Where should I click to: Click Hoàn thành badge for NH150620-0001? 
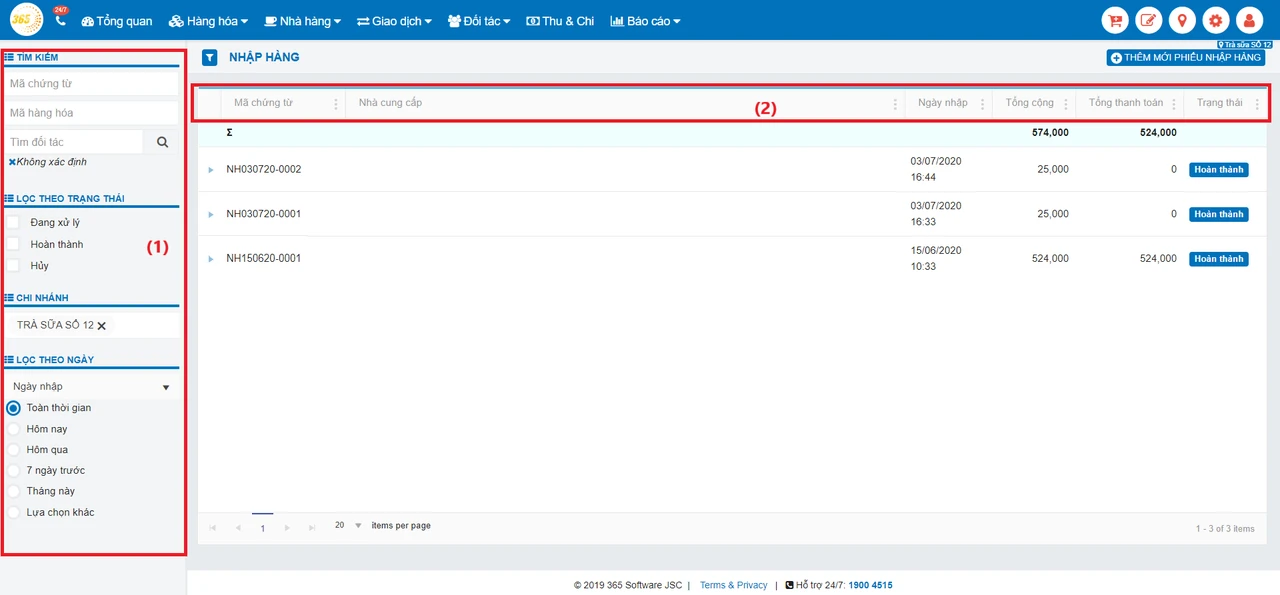tap(1218, 259)
